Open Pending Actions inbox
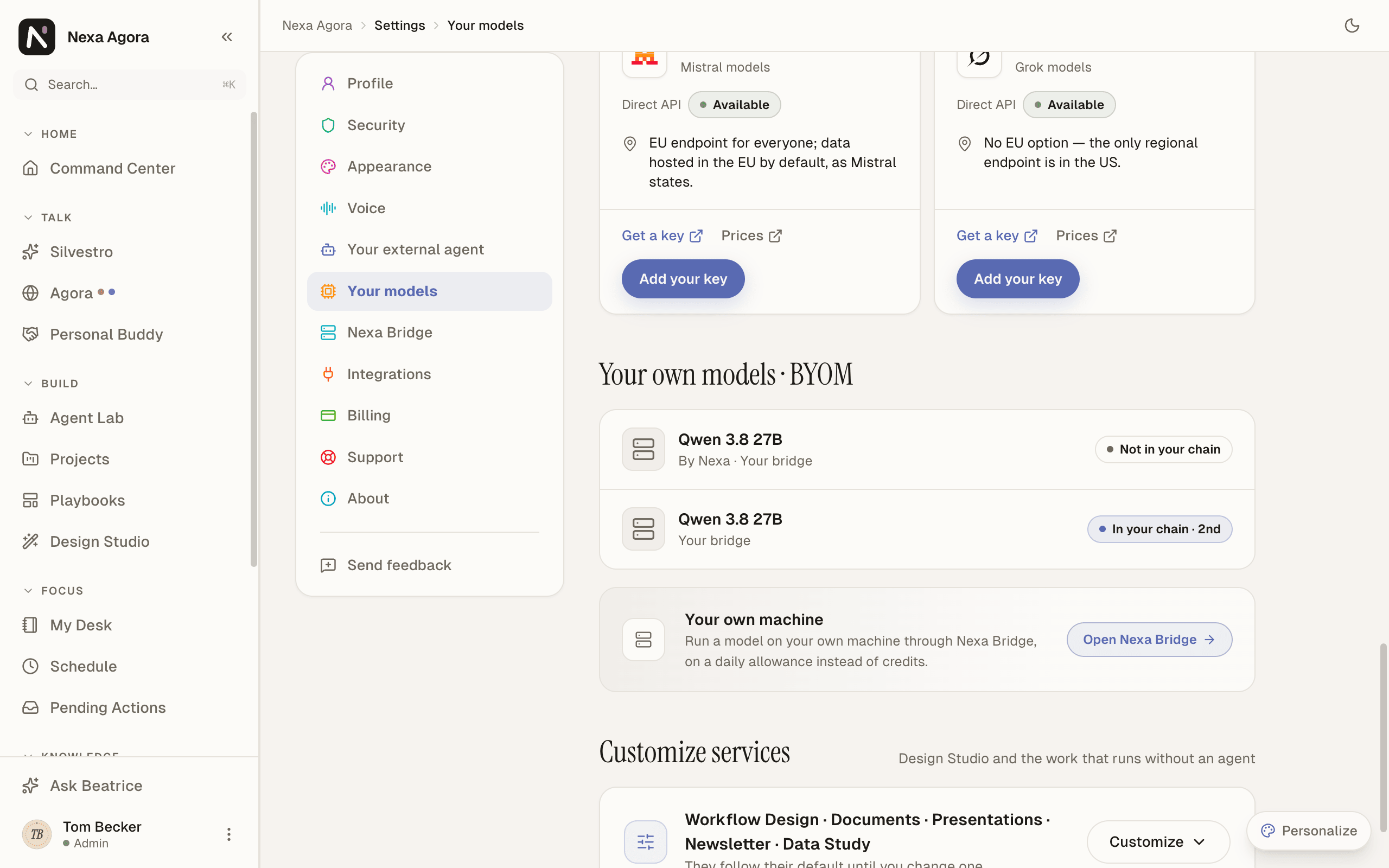The width and height of the screenshot is (1389, 868). 129,707
